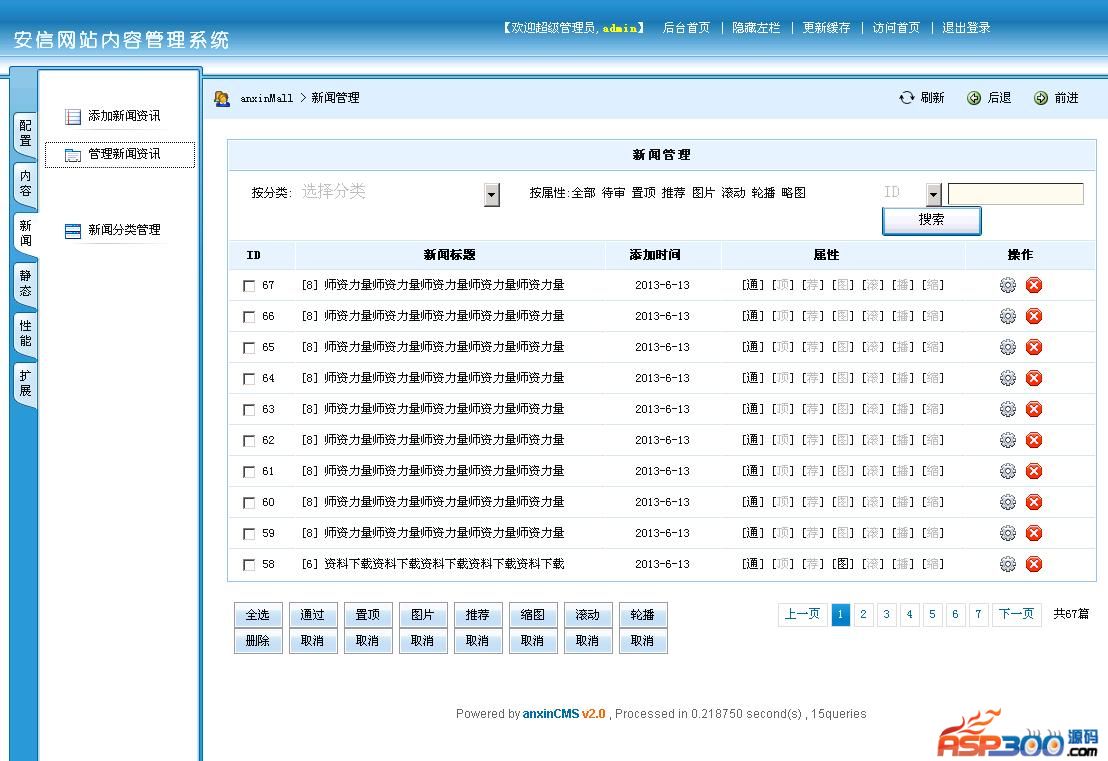Viewport: 1108px width, 761px height.
Task: Go to page 3 in pagination
Action: coord(887,614)
